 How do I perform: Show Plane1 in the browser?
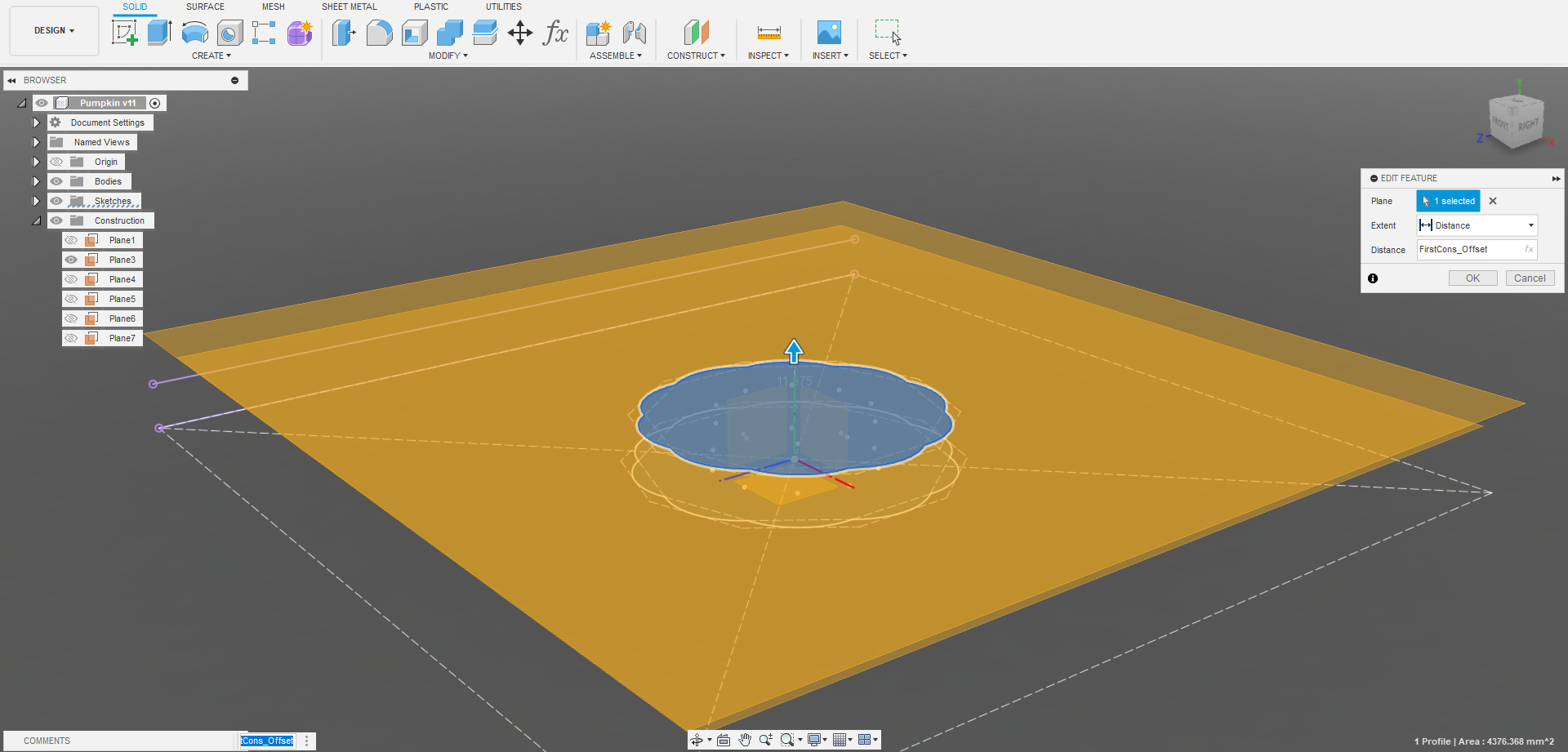(x=71, y=240)
